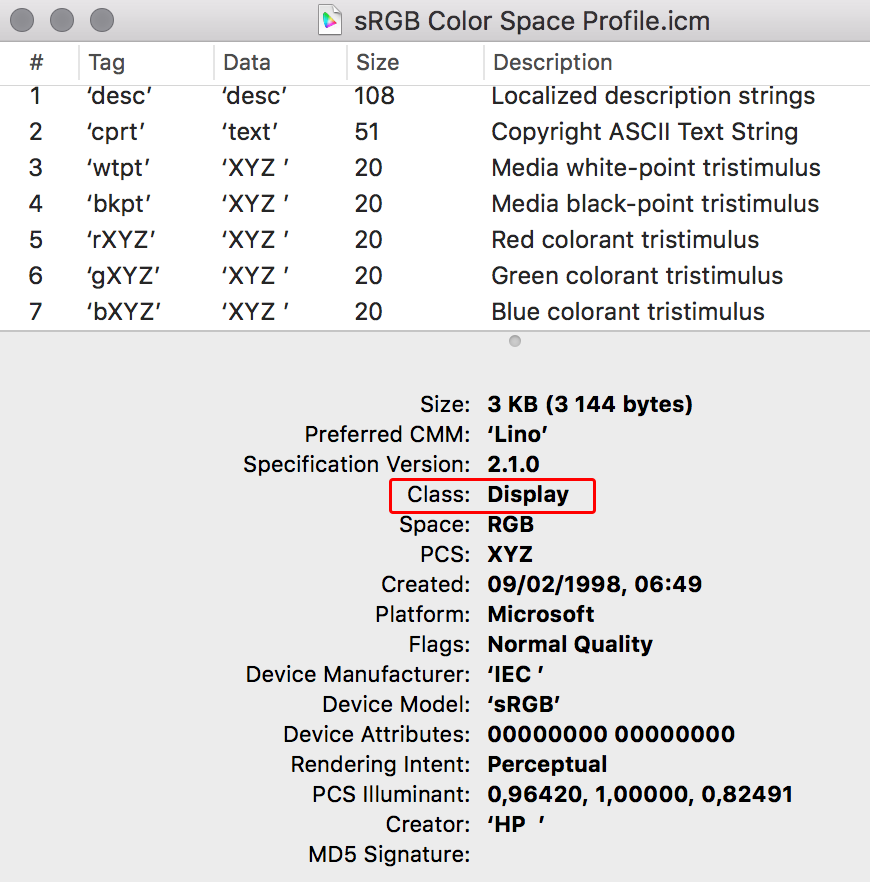
Task: Sort table by Tag column header
Action: point(146,62)
